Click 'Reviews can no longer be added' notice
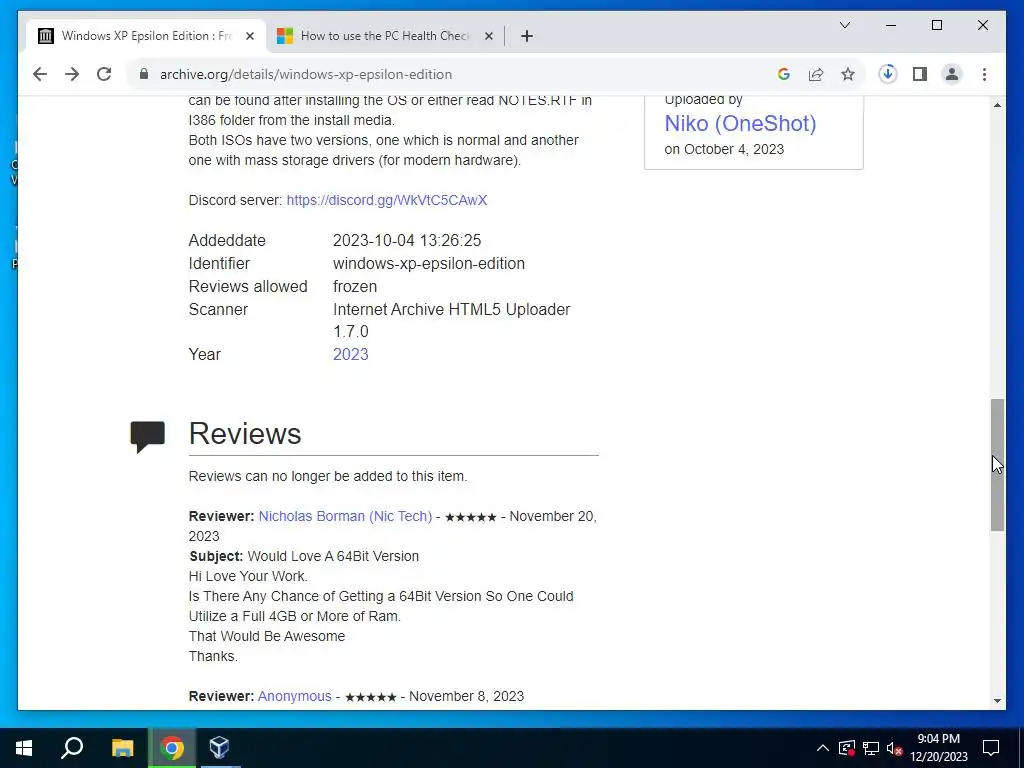The image size is (1024, 768). [x=328, y=476]
